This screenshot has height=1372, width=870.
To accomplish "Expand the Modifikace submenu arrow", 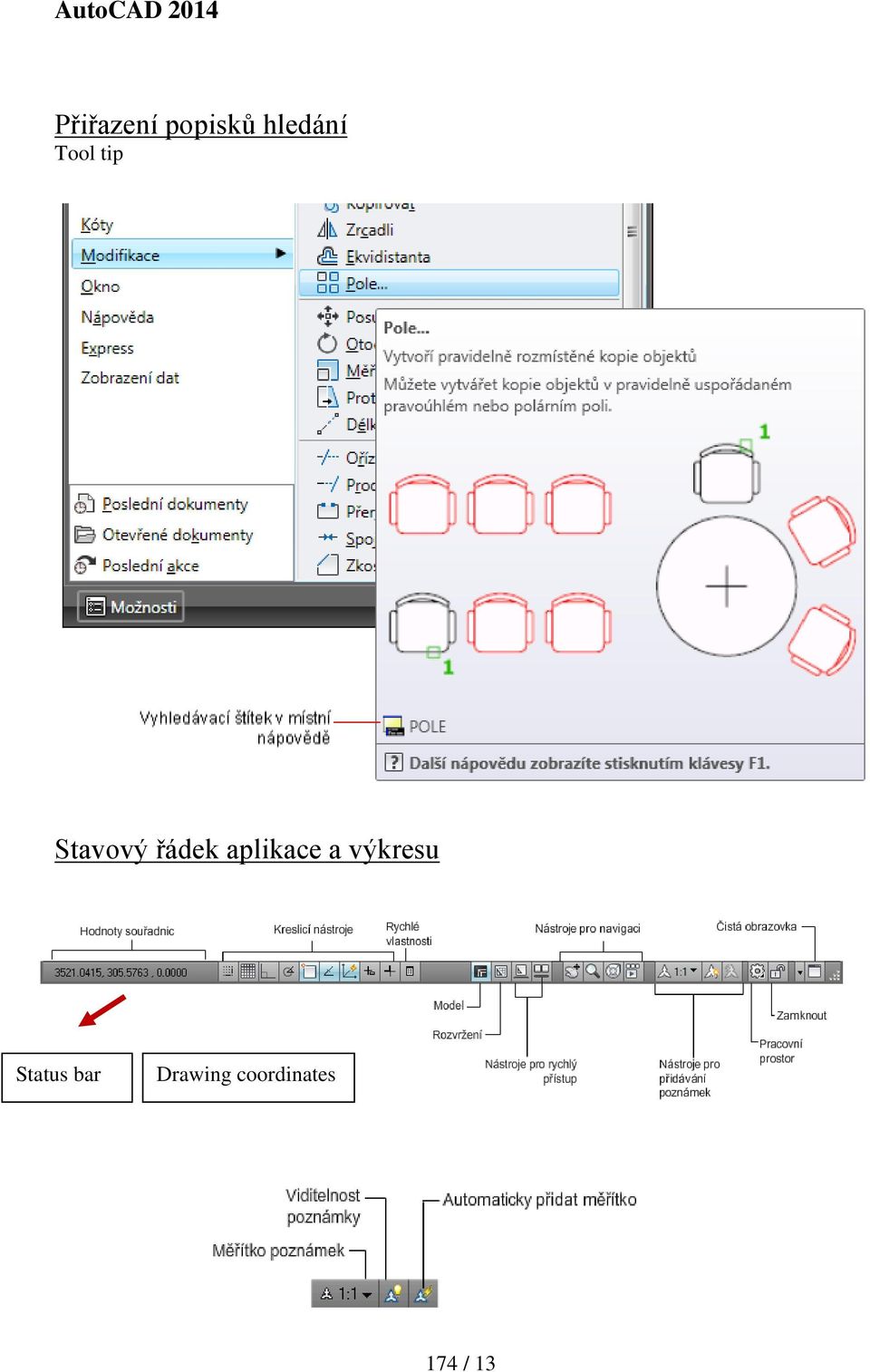I will pos(281,254).
